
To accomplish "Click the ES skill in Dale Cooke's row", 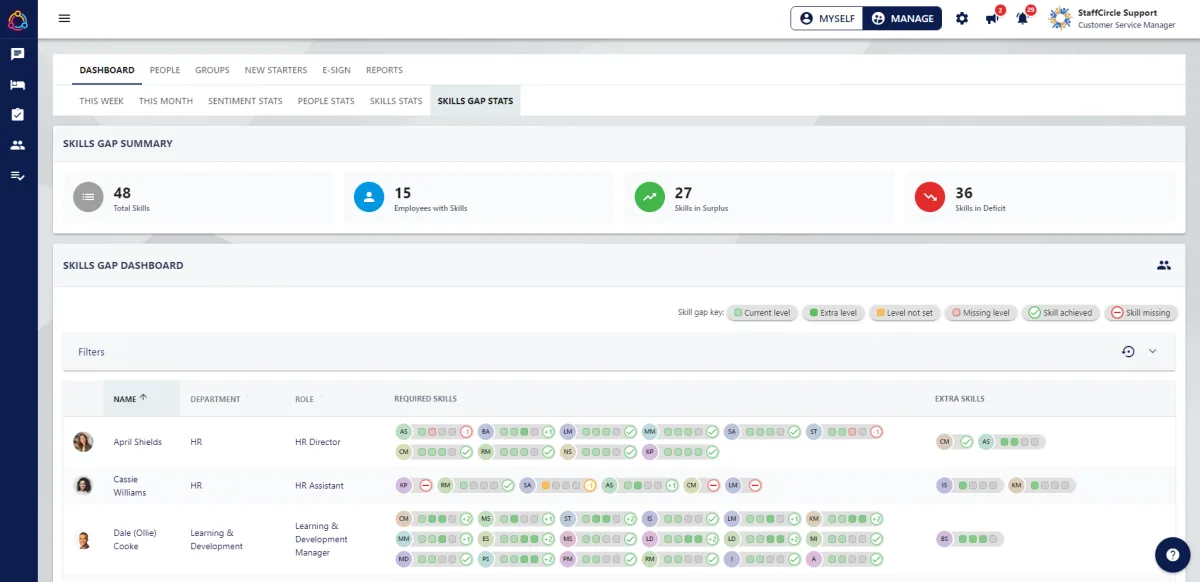I will [x=516, y=538].
